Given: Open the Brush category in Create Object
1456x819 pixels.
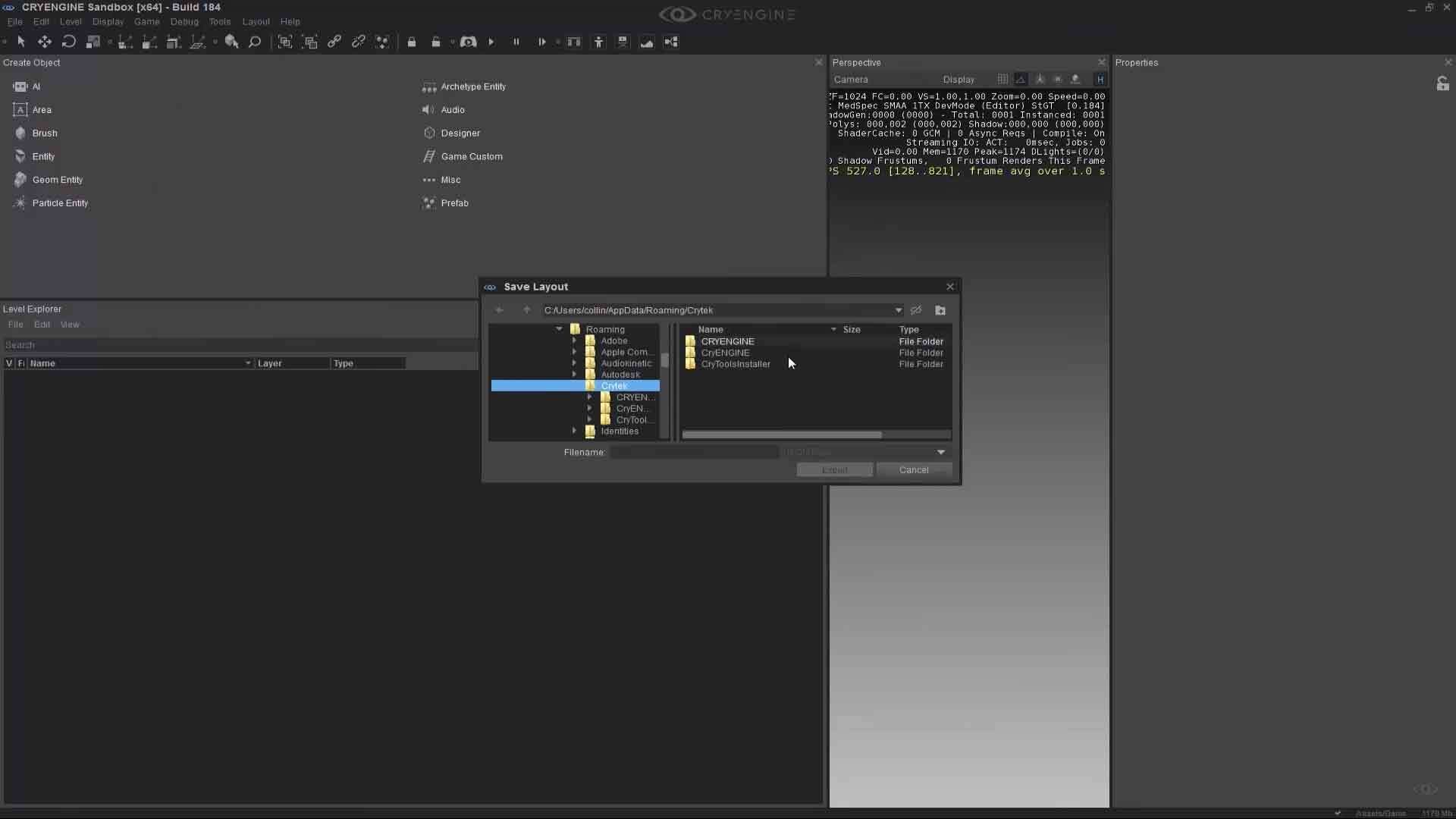Looking at the screenshot, I should [44, 133].
